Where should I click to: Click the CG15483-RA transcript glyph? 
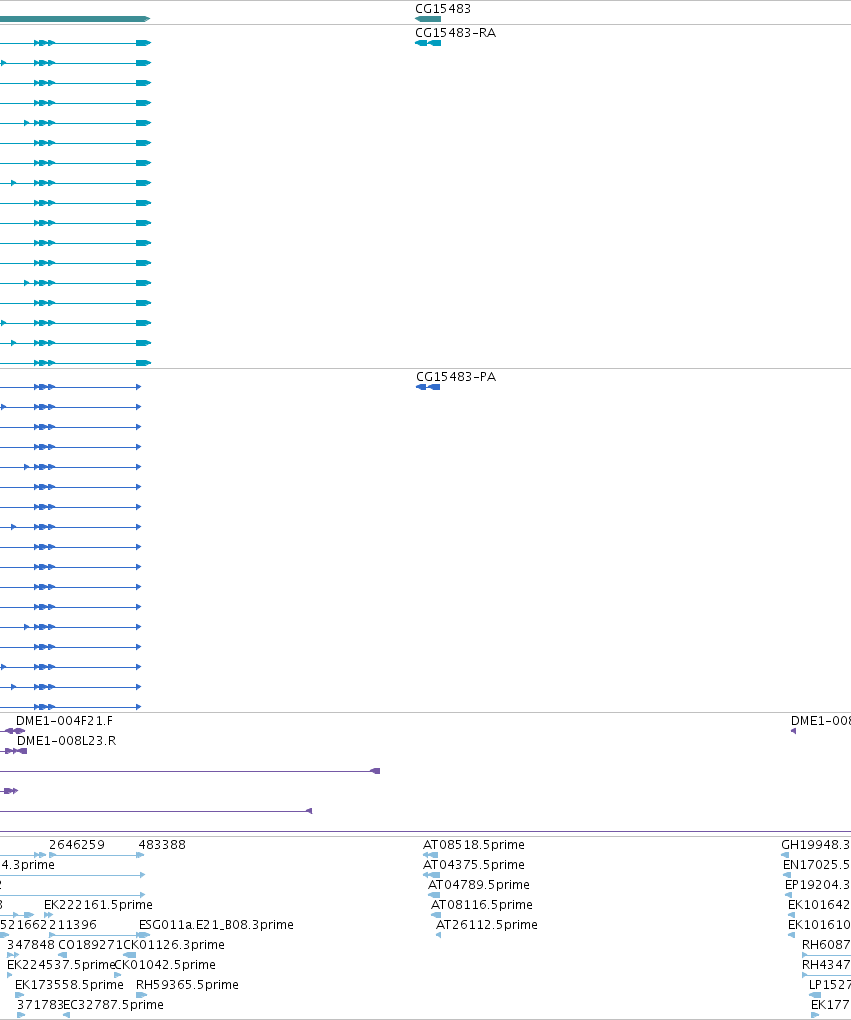pos(428,43)
